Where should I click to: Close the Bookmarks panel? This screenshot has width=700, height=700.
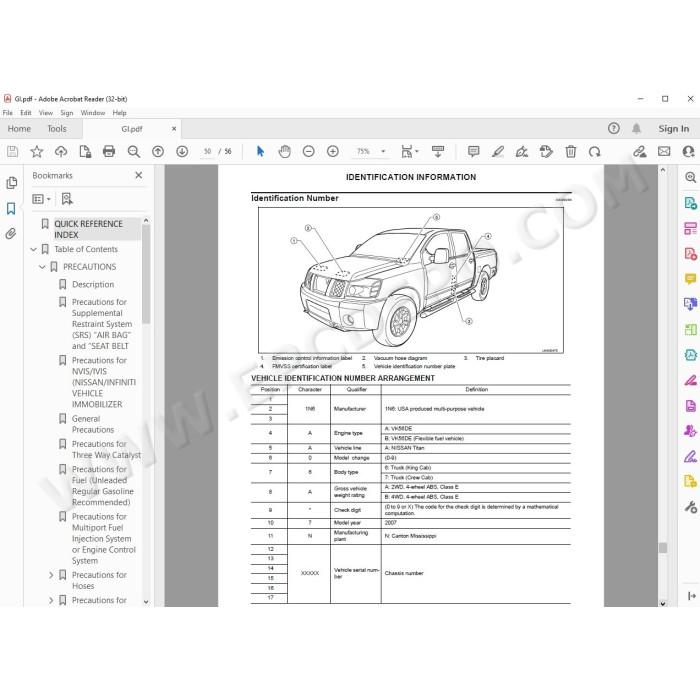click(x=139, y=175)
